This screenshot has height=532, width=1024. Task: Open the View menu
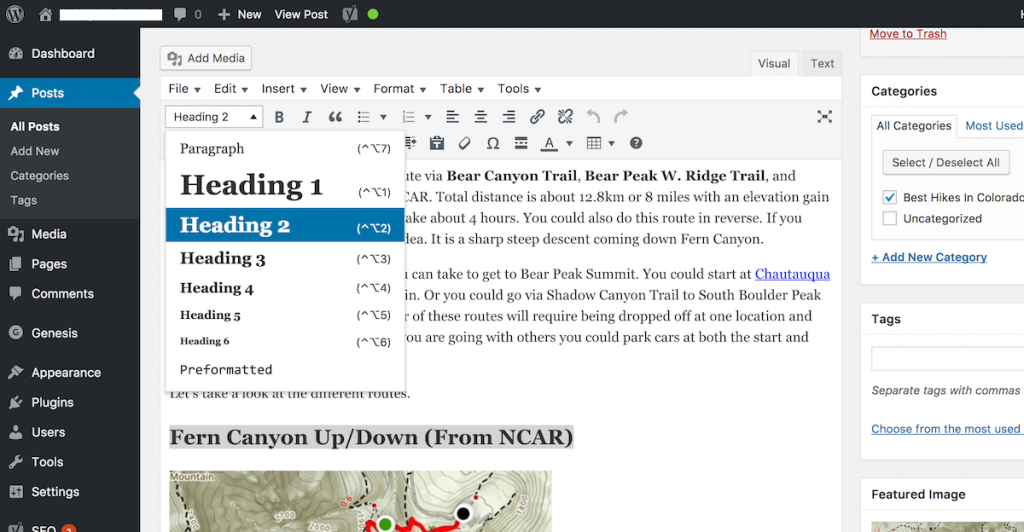coord(340,89)
